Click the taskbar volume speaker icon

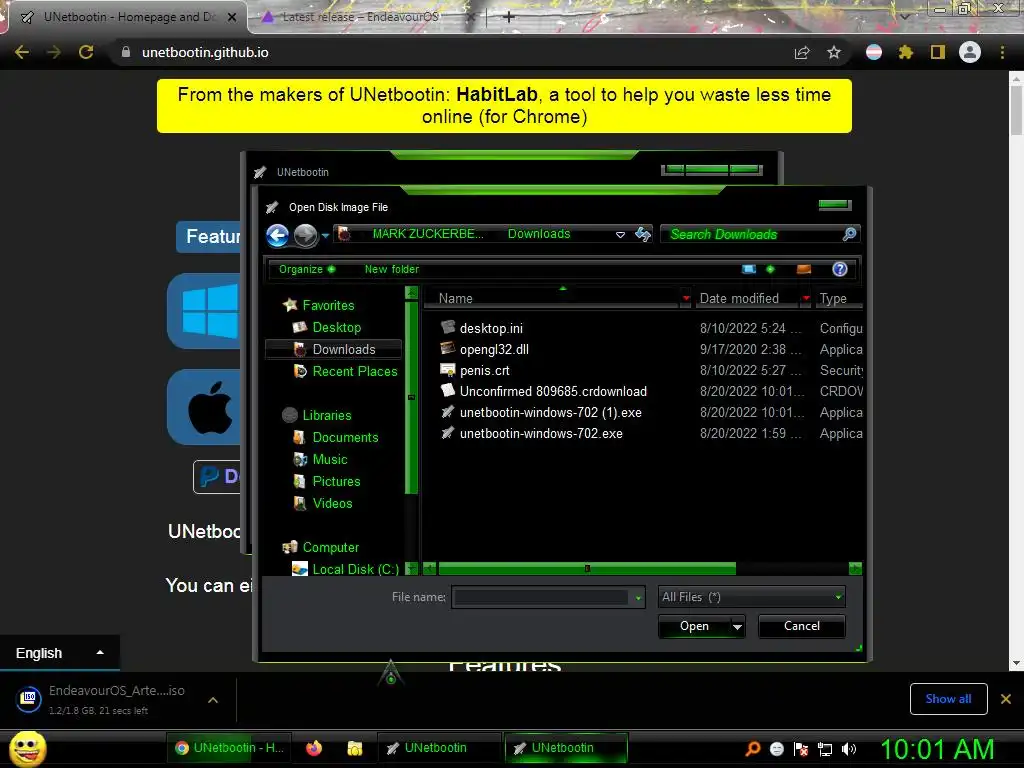[x=849, y=748]
